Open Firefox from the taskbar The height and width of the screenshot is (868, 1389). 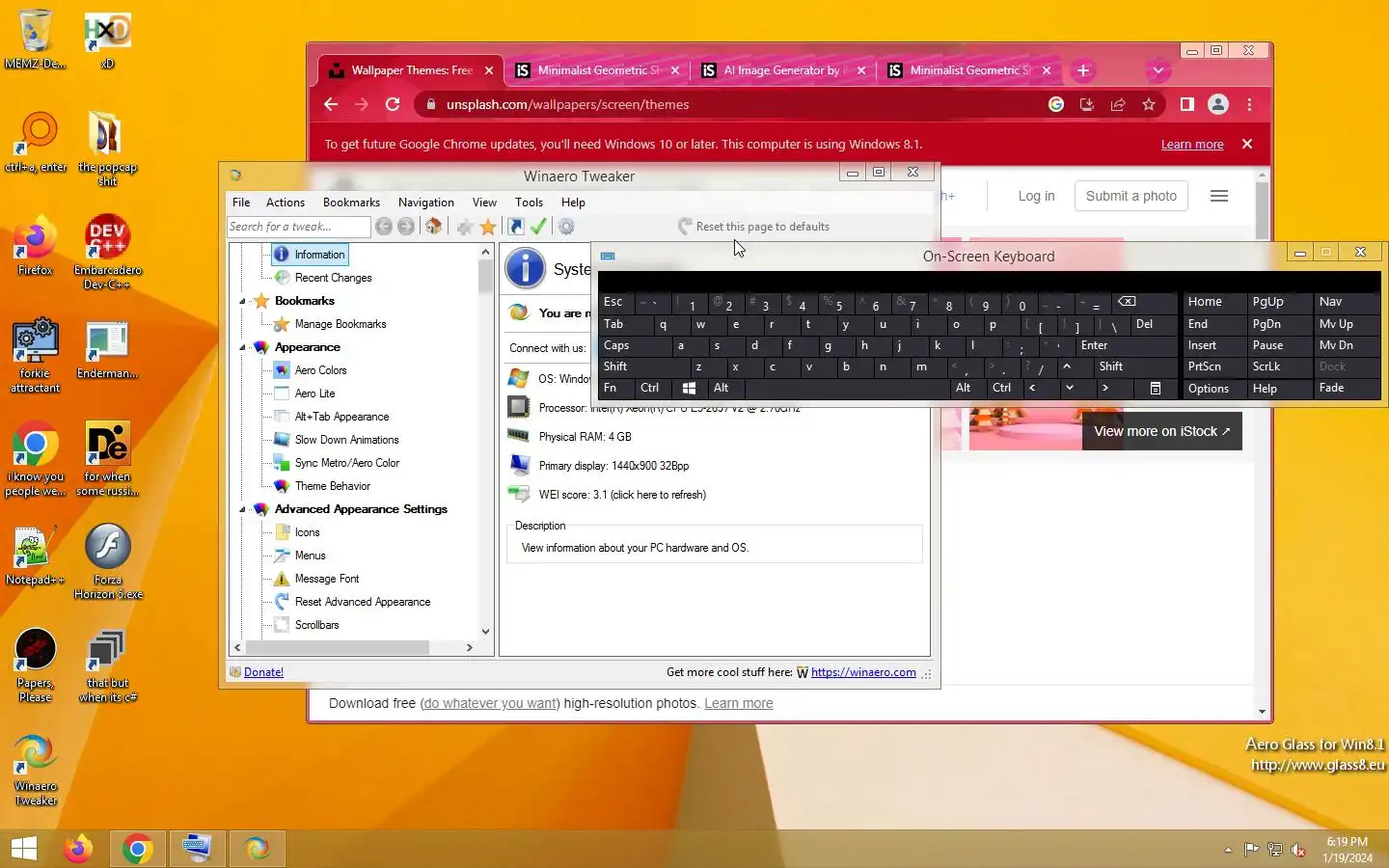point(78,849)
